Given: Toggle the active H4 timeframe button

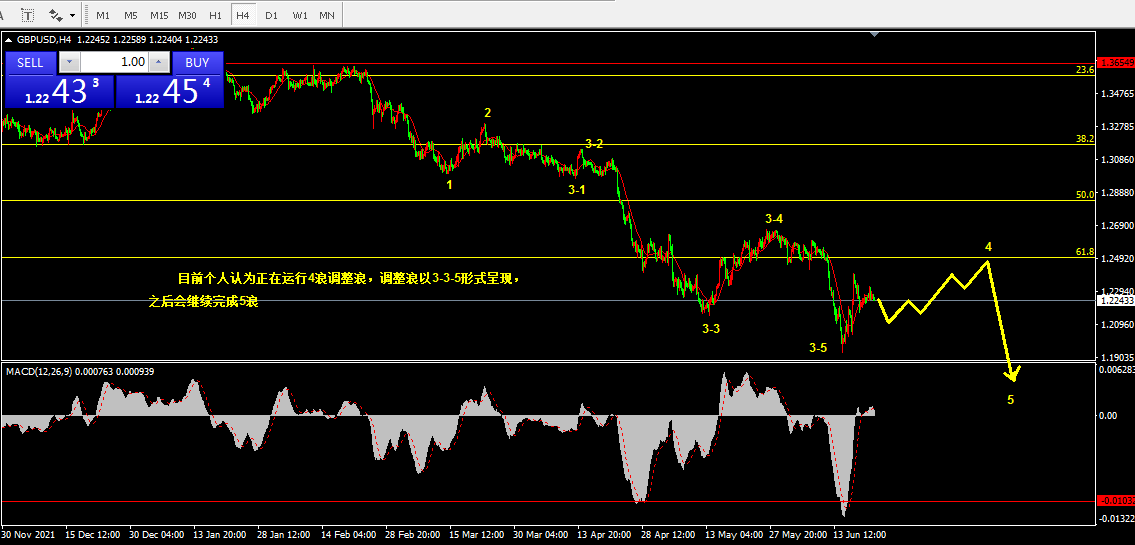Looking at the screenshot, I should pos(242,14).
